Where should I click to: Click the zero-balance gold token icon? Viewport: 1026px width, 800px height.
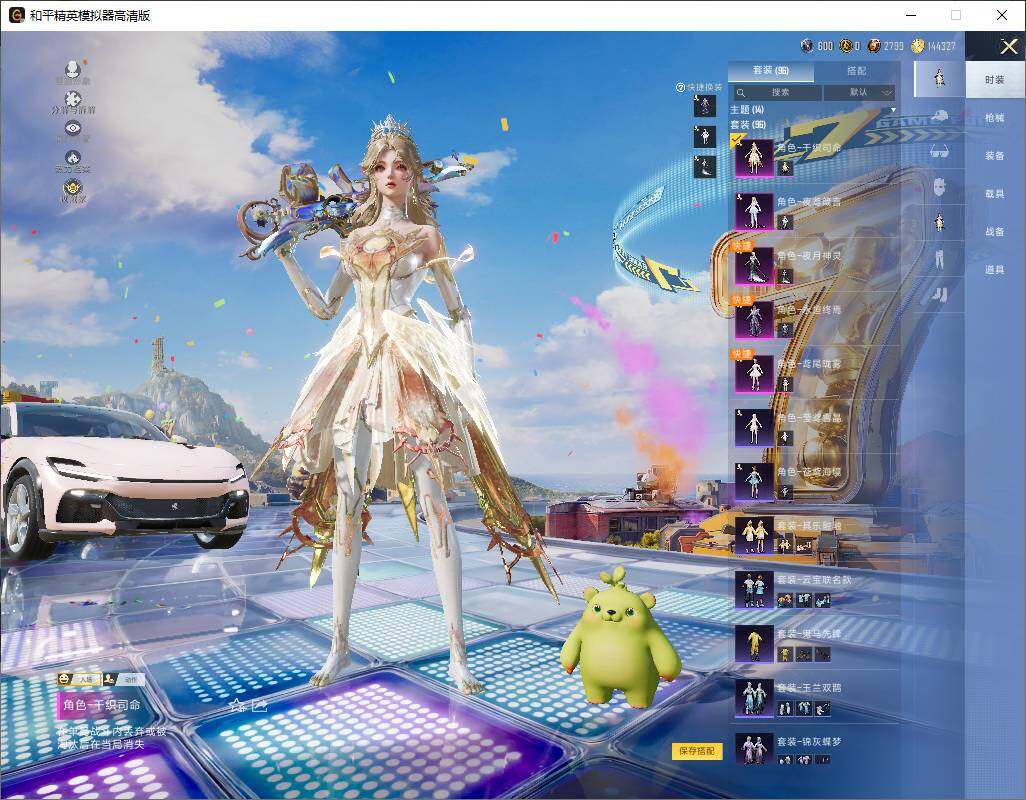point(845,46)
